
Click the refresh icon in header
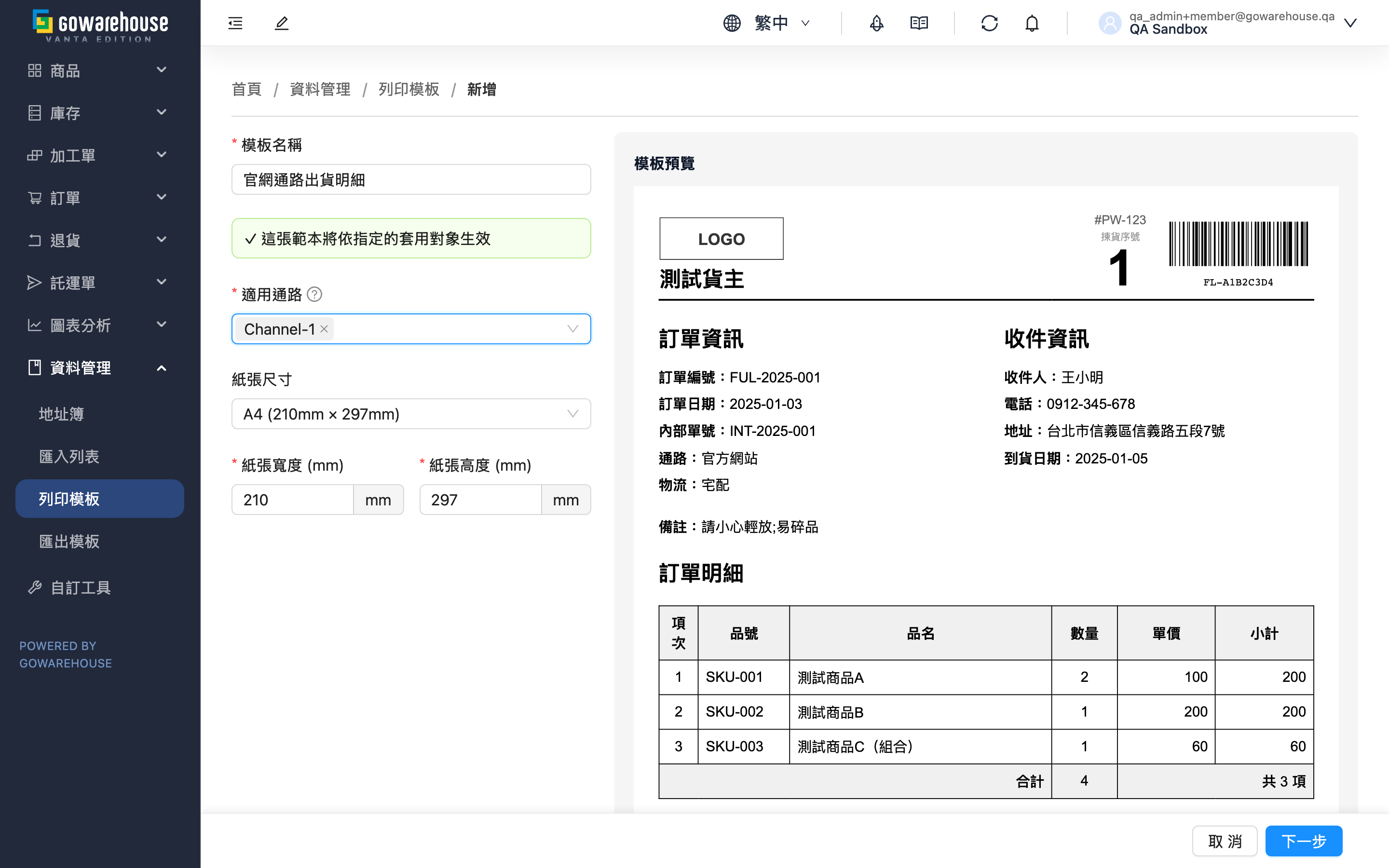point(990,23)
